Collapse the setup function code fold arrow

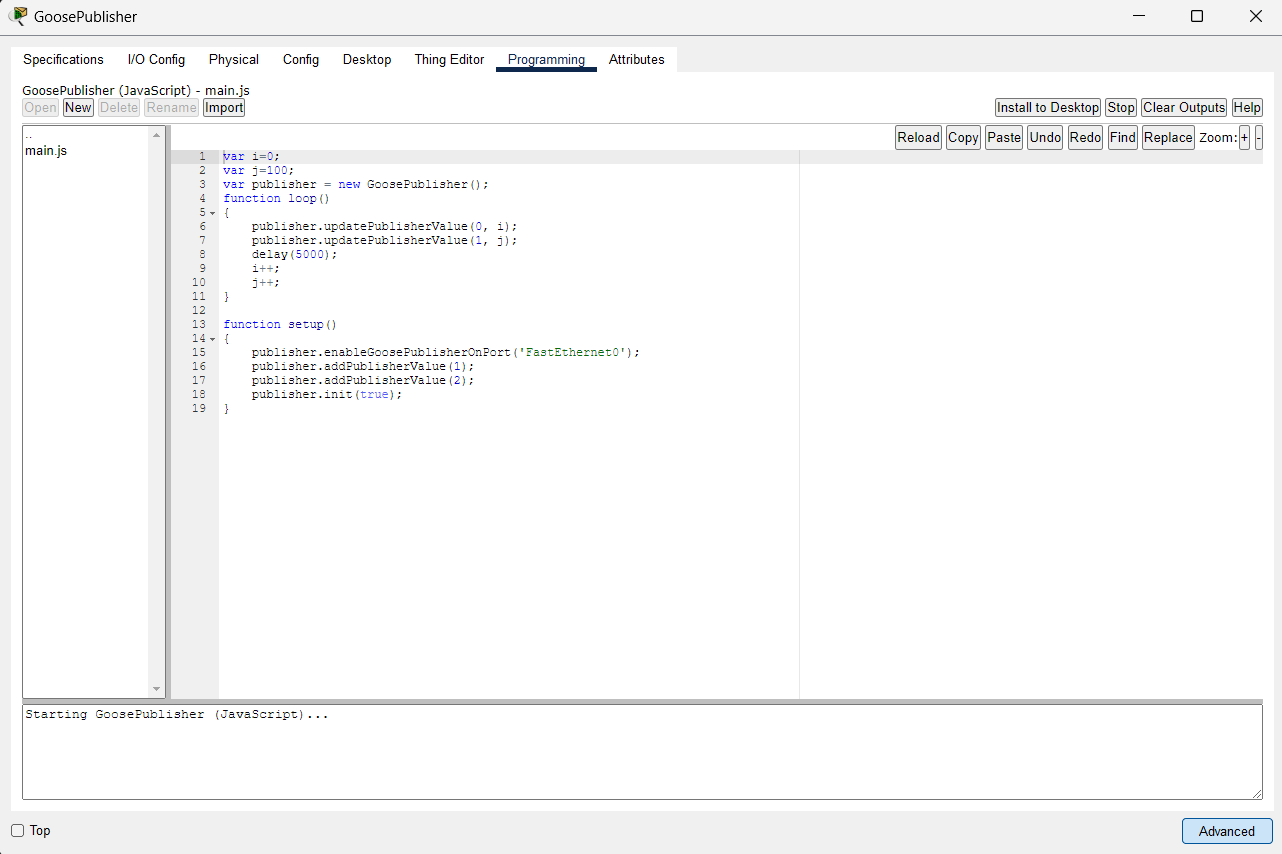[212, 339]
